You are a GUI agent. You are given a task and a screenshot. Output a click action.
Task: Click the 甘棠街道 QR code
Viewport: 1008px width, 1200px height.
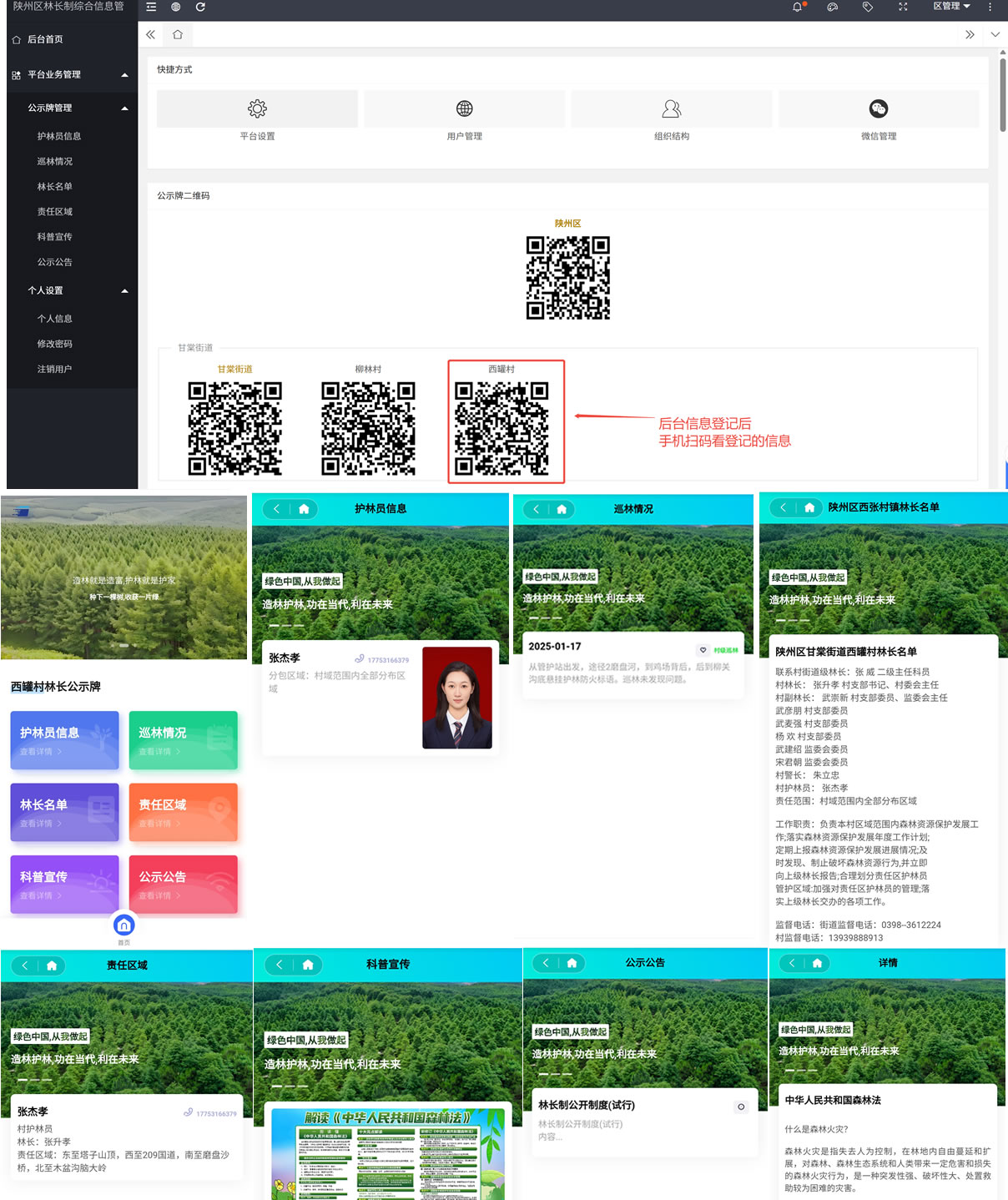235,429
